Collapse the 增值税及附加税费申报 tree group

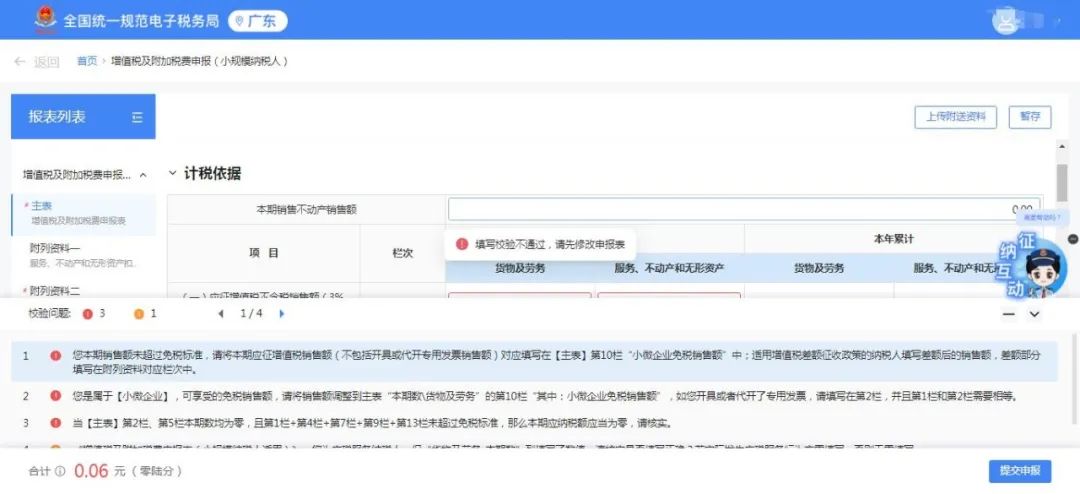(x=143, y=175)
